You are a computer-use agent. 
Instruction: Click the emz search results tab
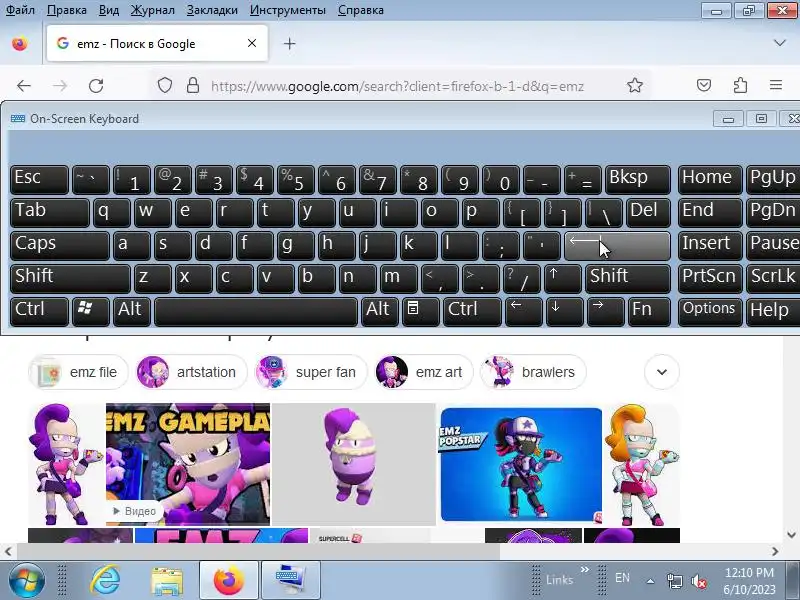click(x=157, y=44)
